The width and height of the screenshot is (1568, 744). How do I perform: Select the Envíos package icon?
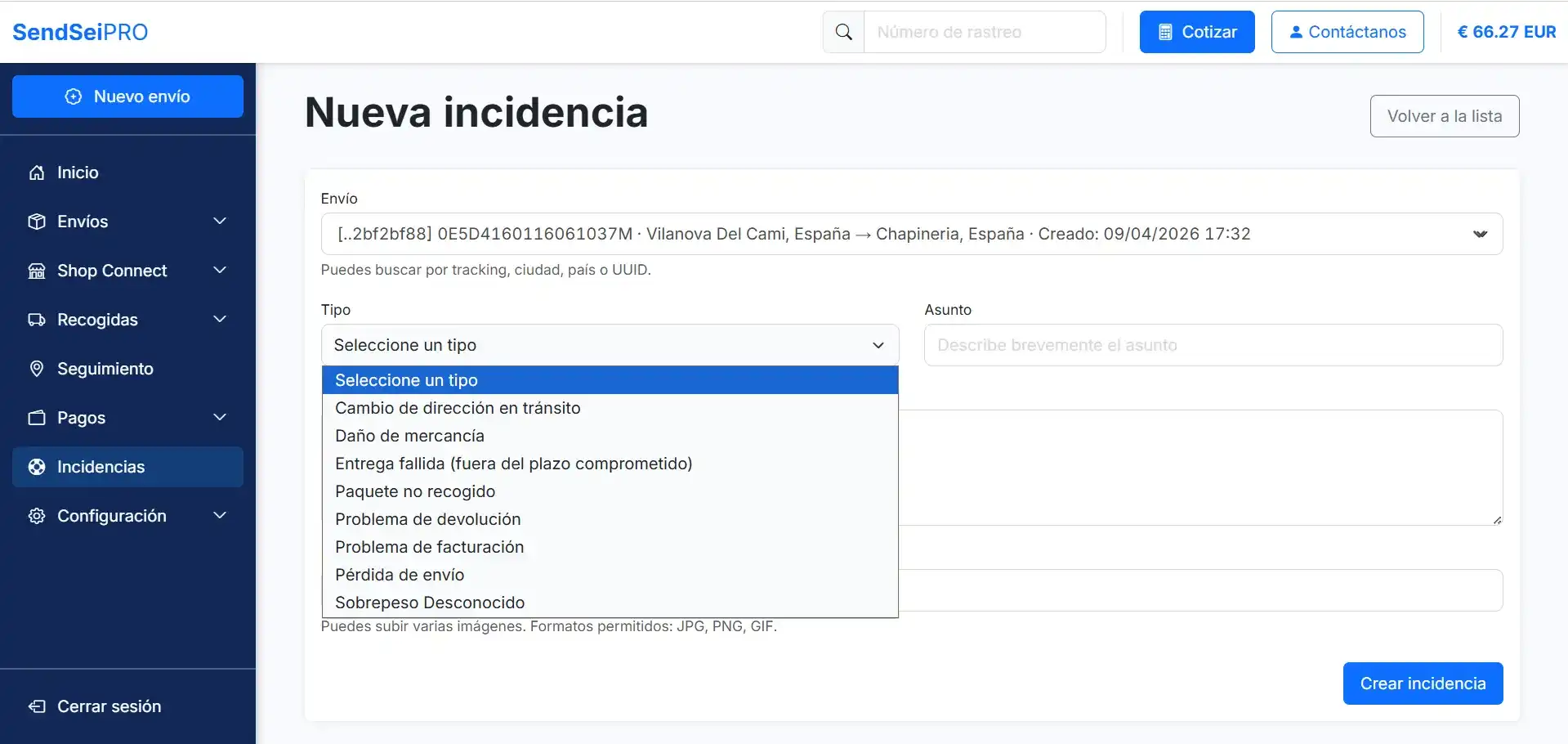pyautogui.click(x=37, y=221)
